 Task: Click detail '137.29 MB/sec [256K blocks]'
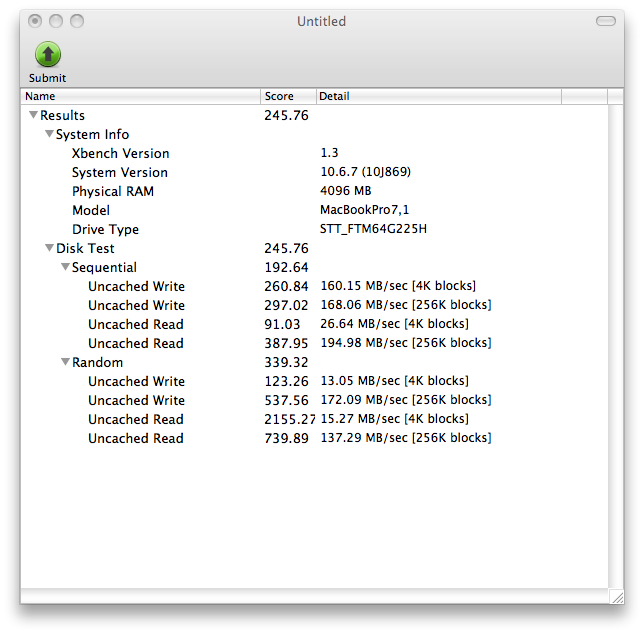click(406, 438)
